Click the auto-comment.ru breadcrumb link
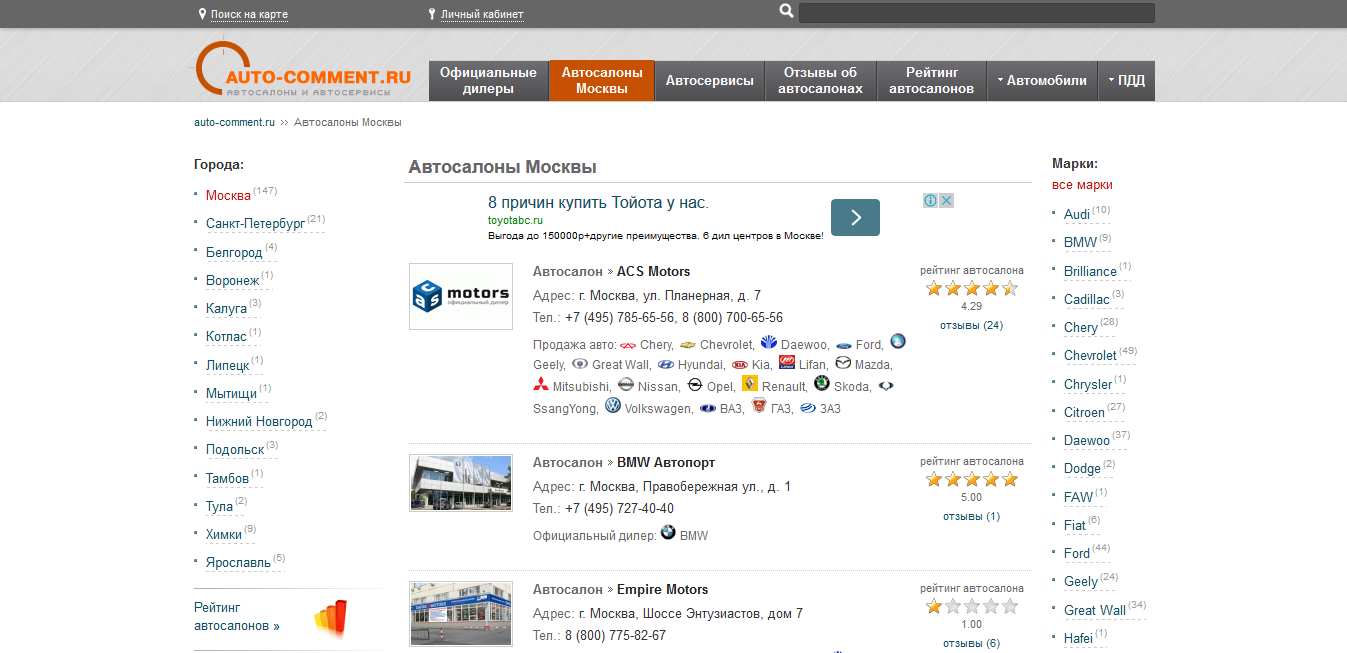 (234, 122)
